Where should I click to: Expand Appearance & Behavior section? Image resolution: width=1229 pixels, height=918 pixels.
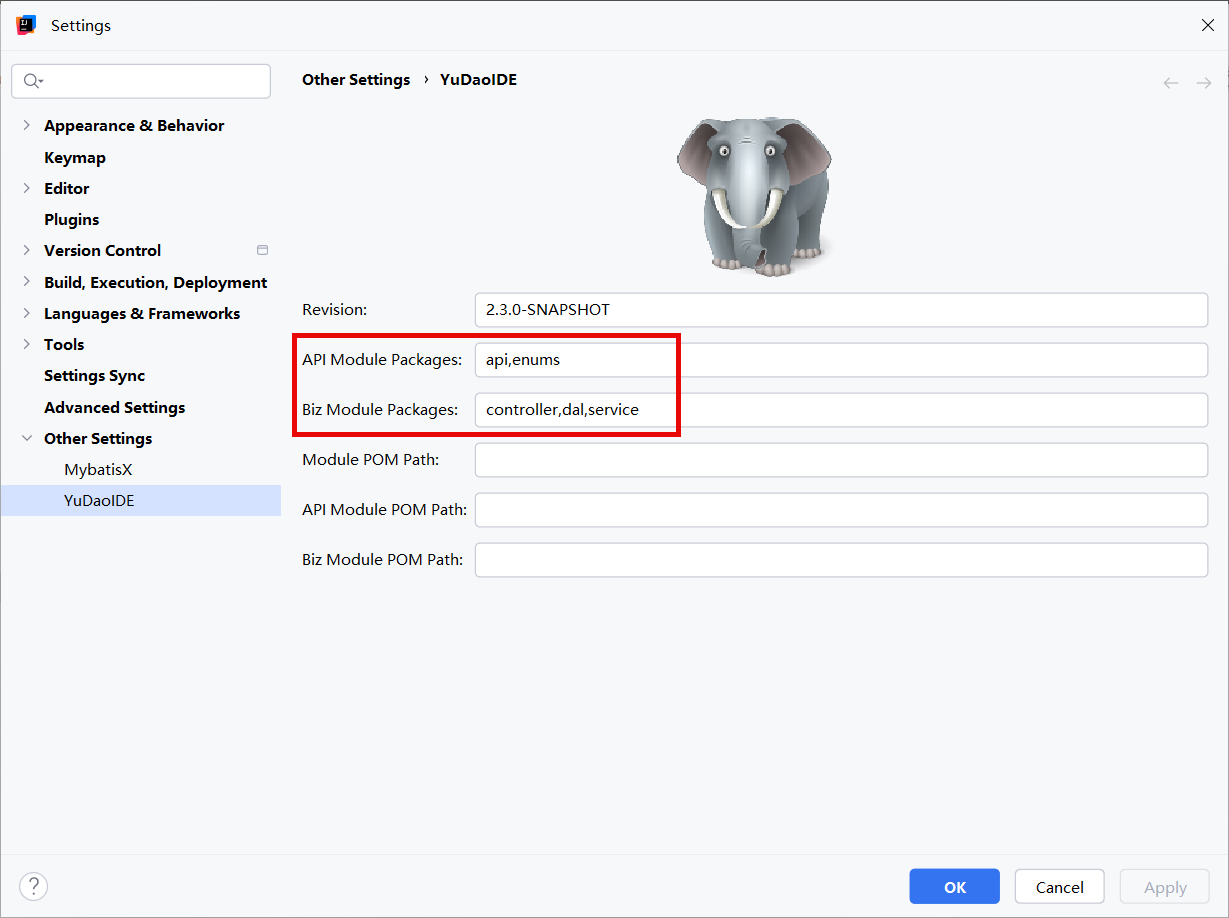27,126
